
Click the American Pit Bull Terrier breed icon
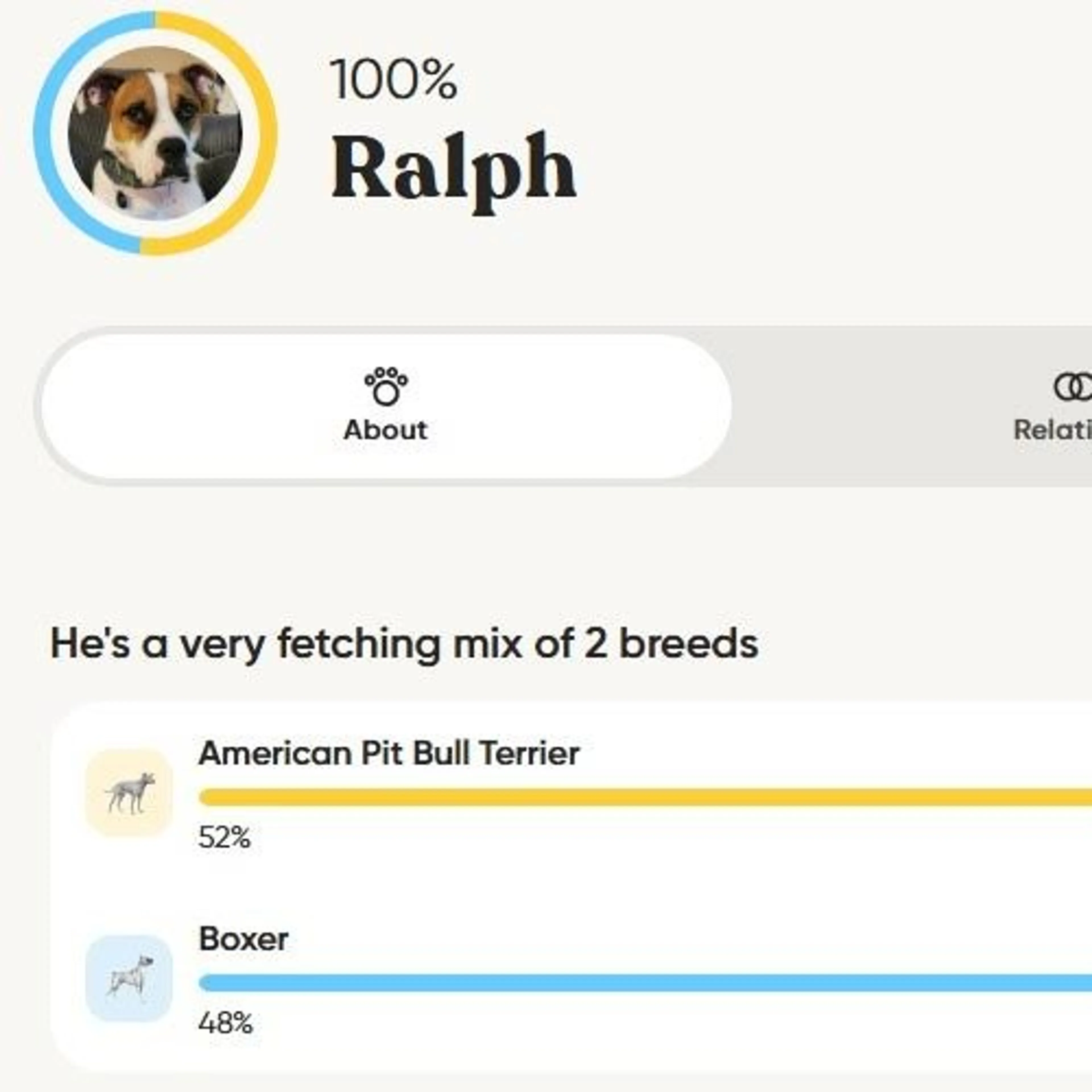tap(129, 793)
